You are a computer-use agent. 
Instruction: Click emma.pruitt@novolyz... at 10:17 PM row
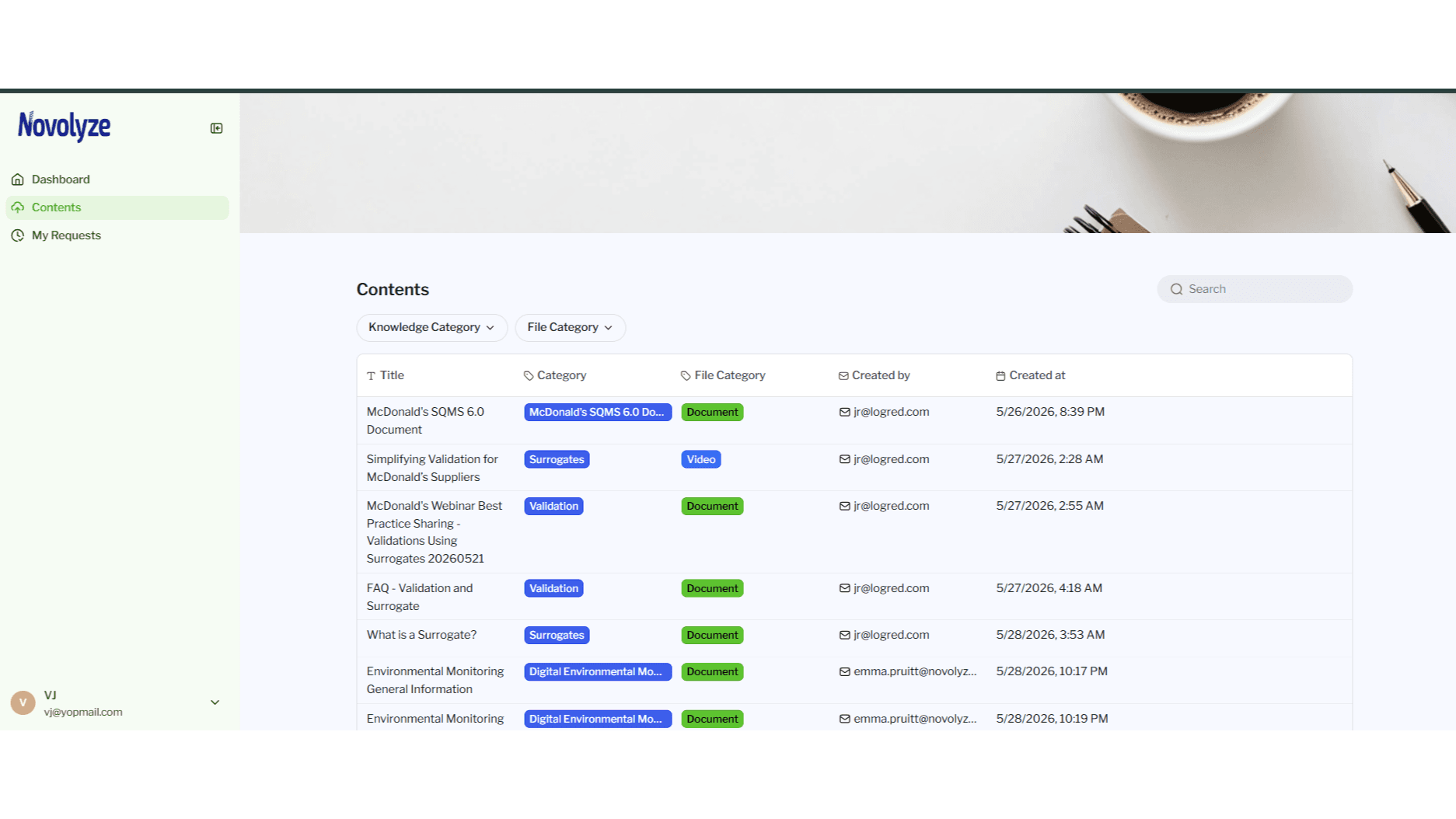pyautogui.click(x=915, y=671)
